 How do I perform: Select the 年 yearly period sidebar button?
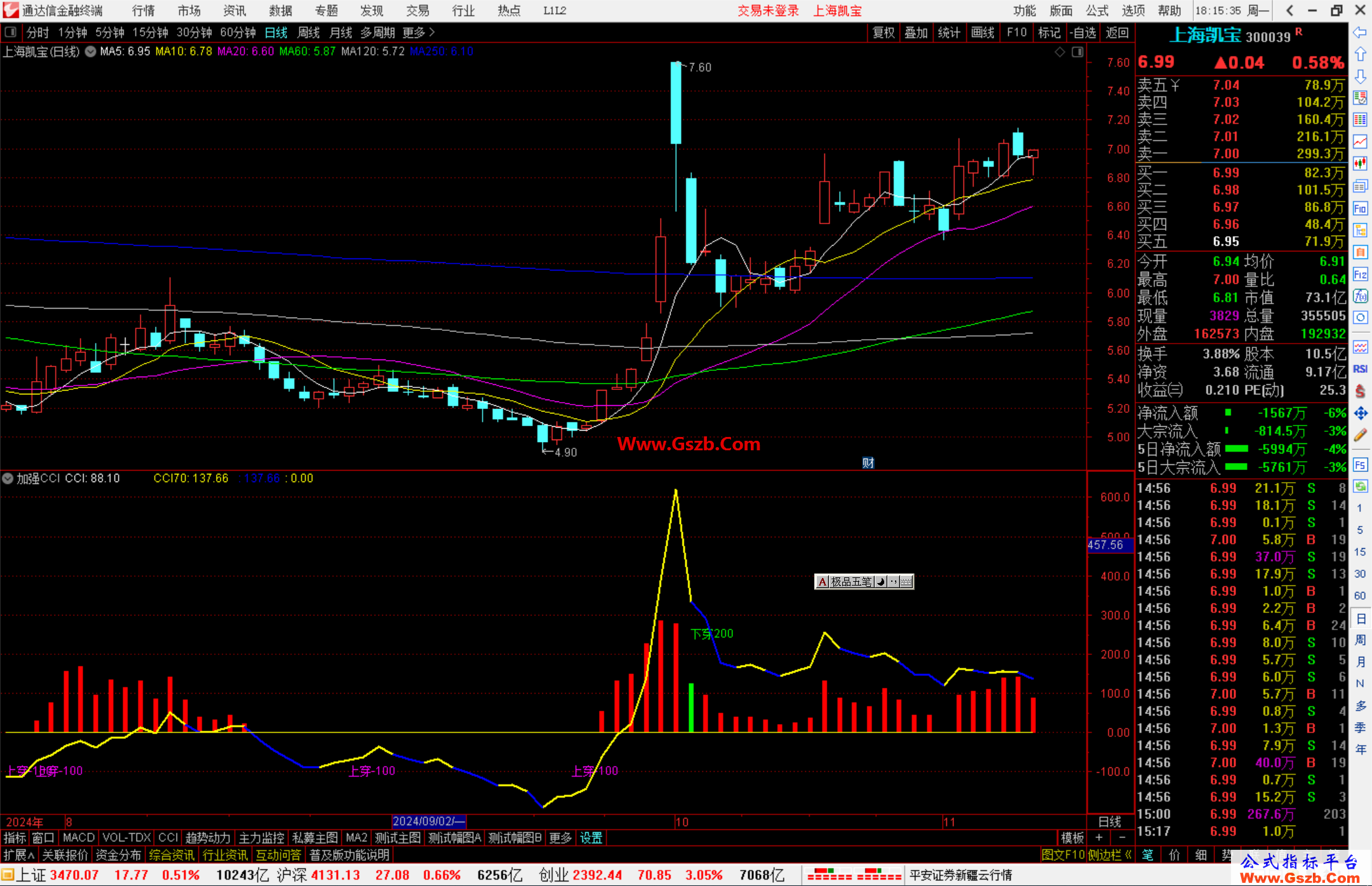tap(1360, 749)
